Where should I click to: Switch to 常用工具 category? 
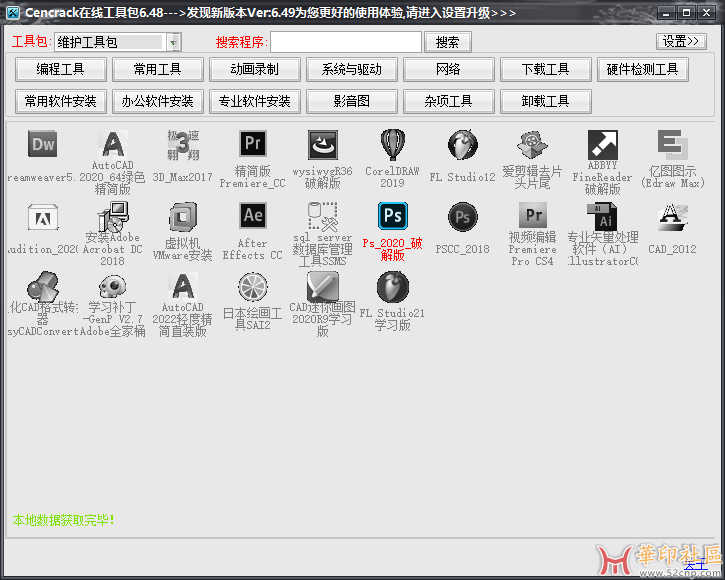158,69
